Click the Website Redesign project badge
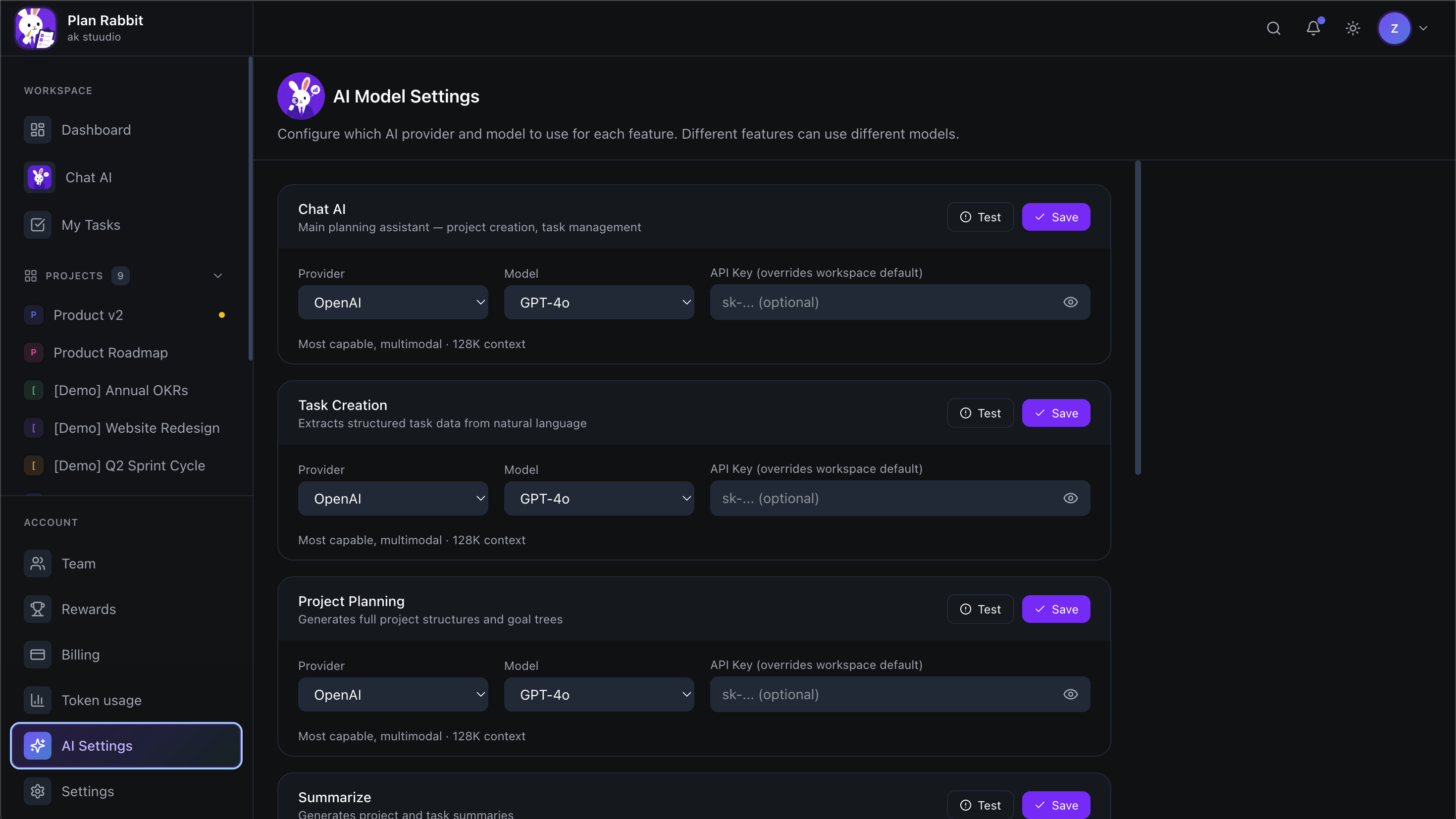This screenshot has height=819, width=1456. click(33, 428)
